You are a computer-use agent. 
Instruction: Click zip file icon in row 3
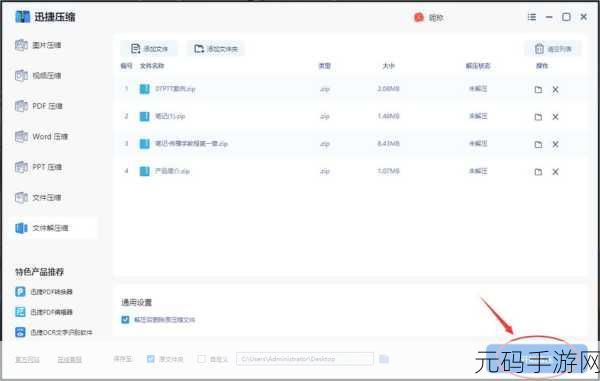pyautogui.click(x=144, y=144)
